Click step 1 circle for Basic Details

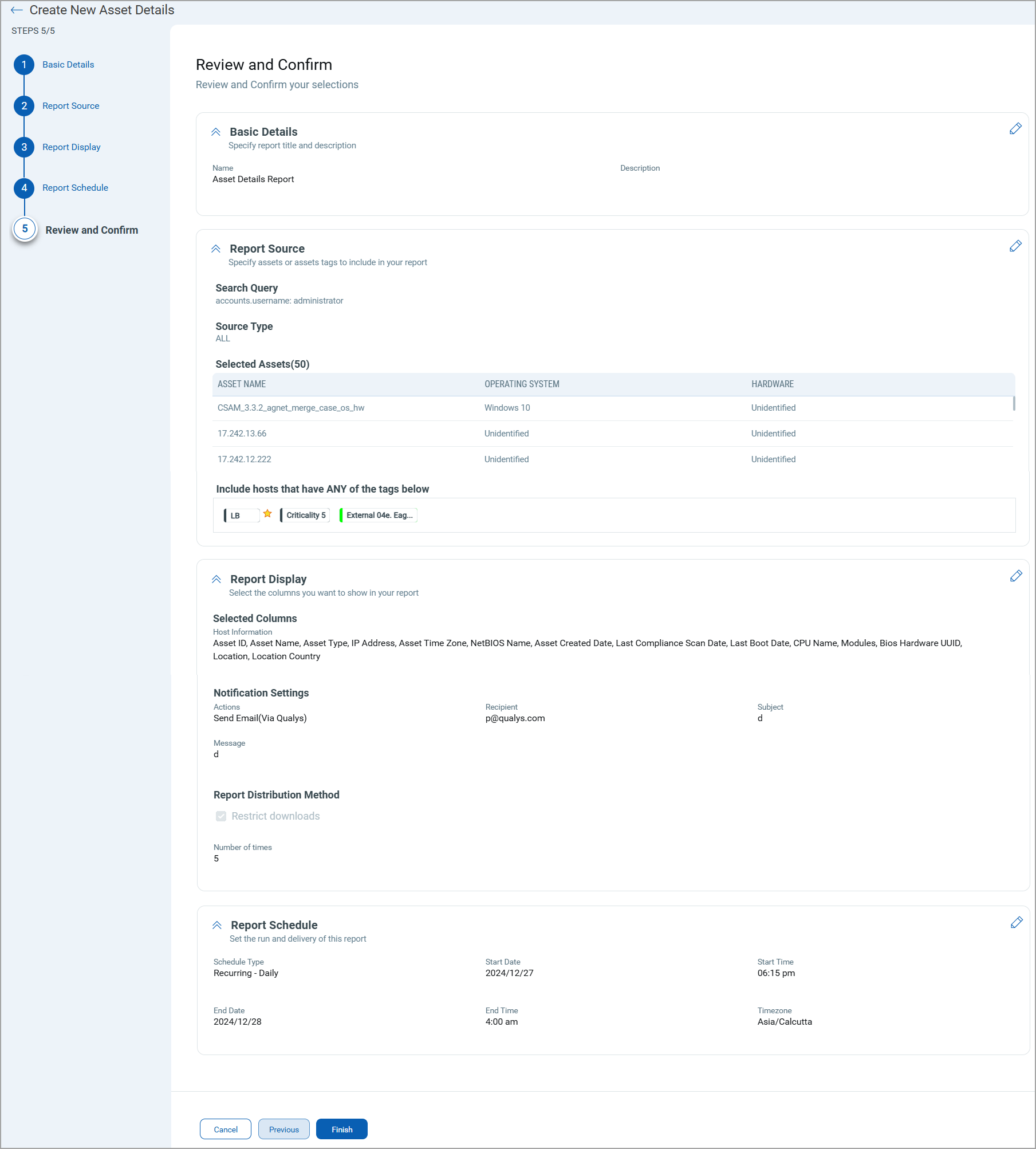[24, 65]
